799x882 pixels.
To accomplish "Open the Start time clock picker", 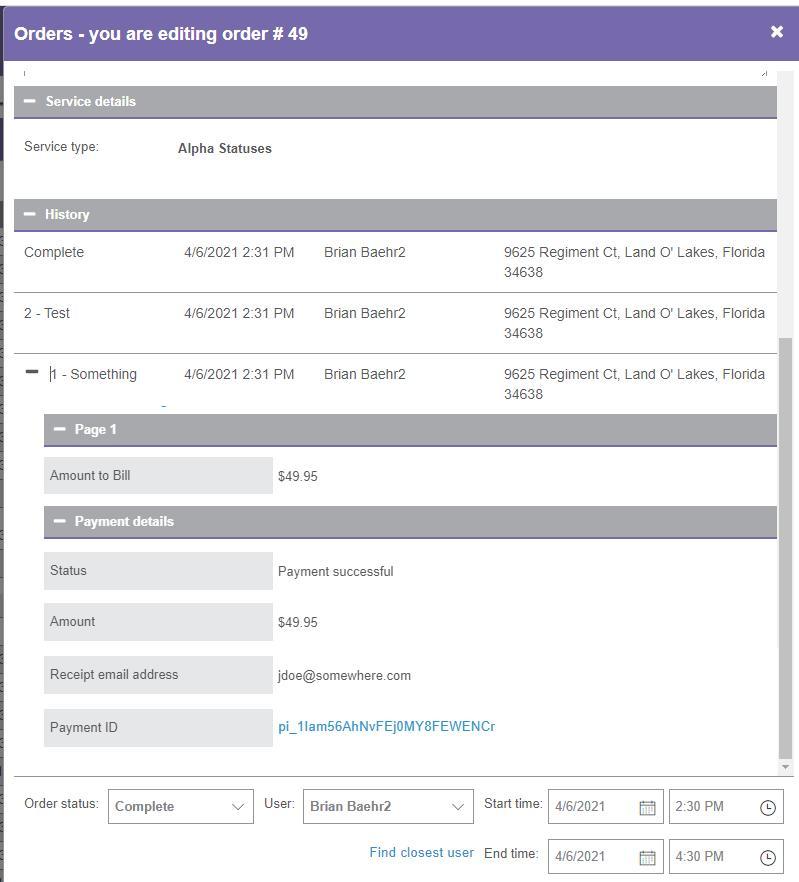I will pyautogui.click(x=767, y=807).
